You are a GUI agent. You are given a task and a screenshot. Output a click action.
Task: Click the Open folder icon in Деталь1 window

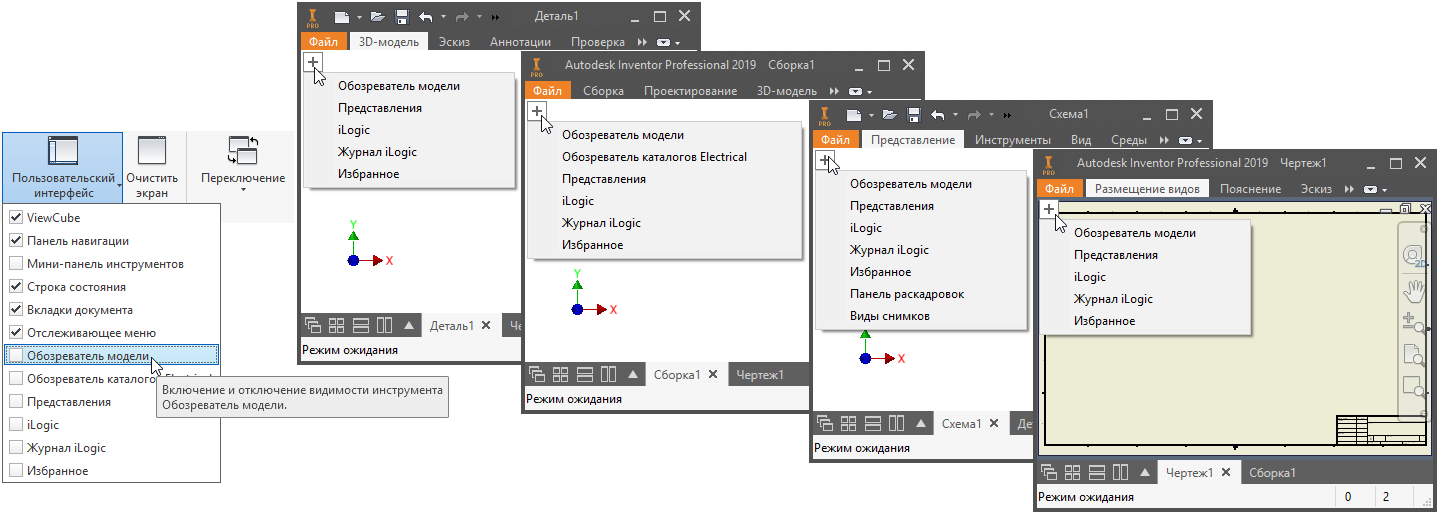[377, 17]
